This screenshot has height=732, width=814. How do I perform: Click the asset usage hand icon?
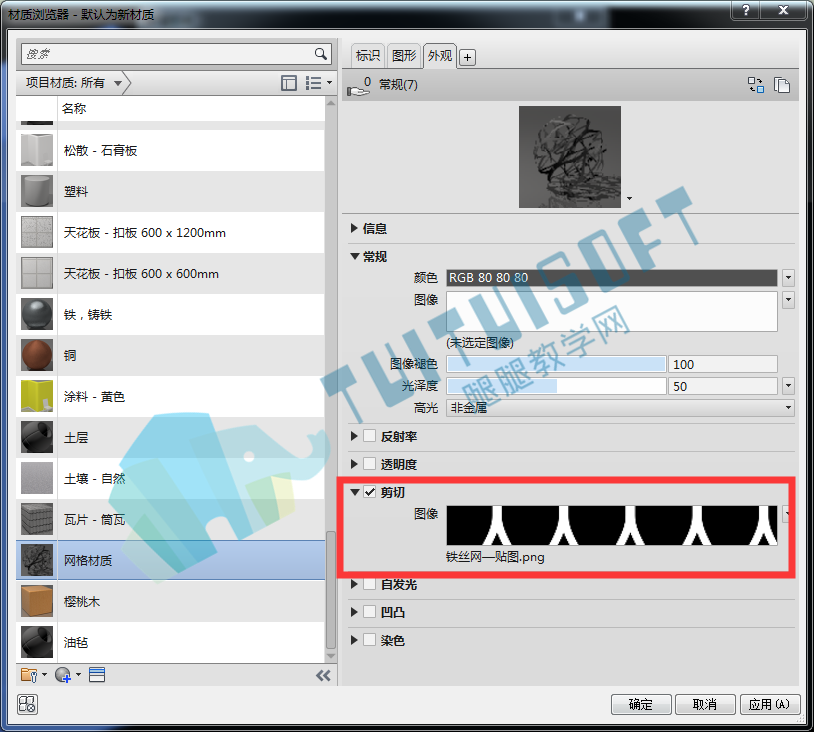click(x=359, y=86)
